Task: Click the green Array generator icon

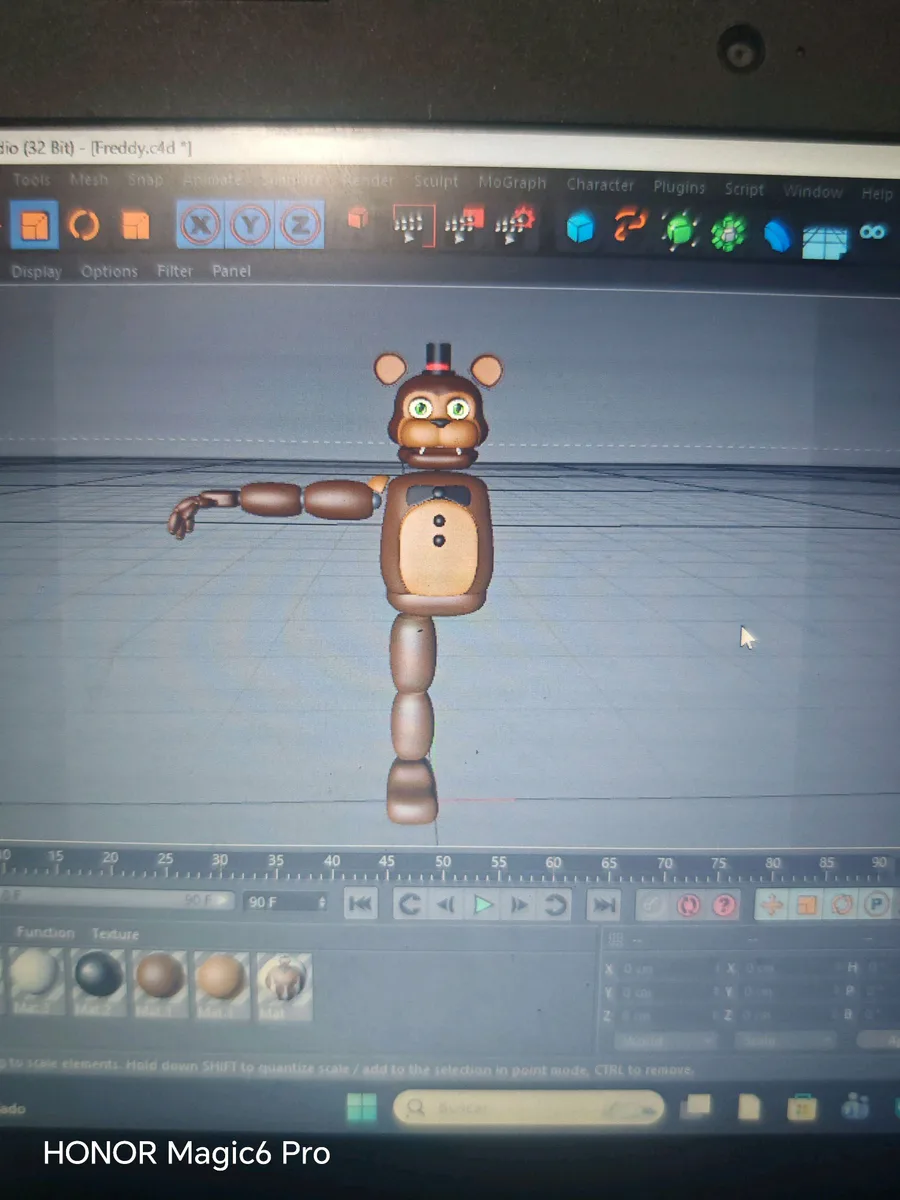Action: click(x=729, y=232)
